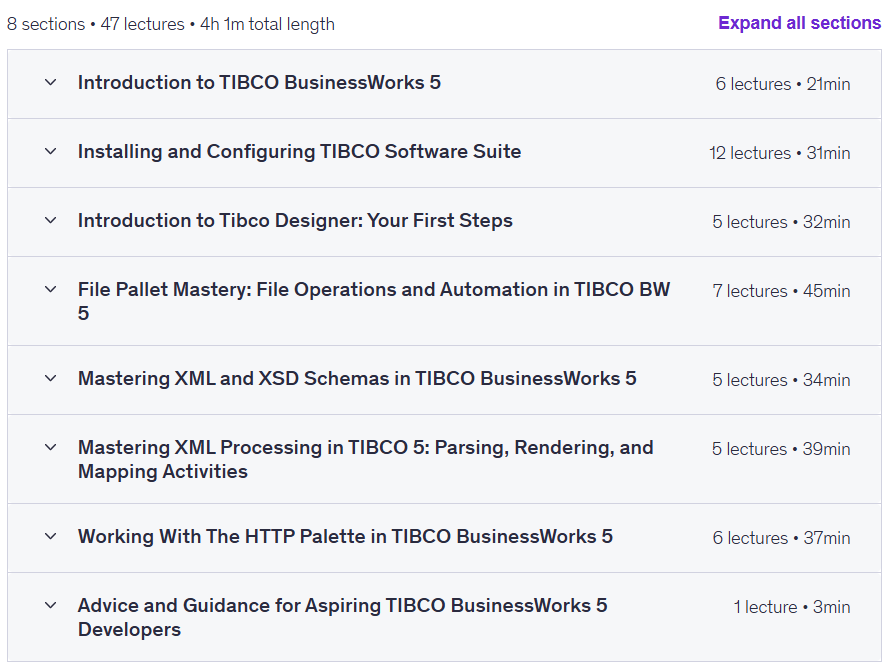
Task: Open the Introduction to TIBCO BusinessWorks 5 title
Action: [x=259, y=83]
